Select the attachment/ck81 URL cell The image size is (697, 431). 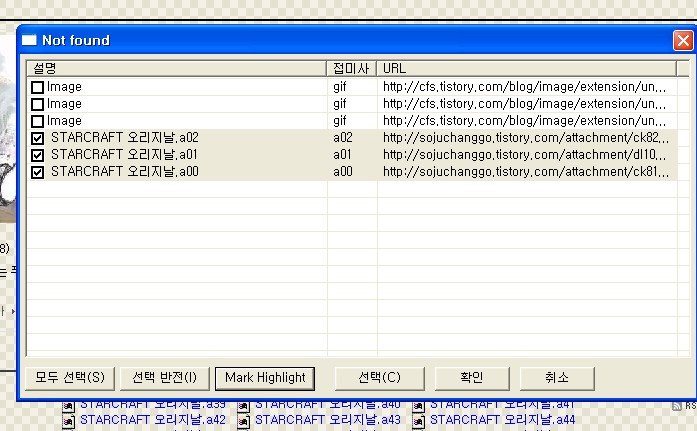click(526, 172)
